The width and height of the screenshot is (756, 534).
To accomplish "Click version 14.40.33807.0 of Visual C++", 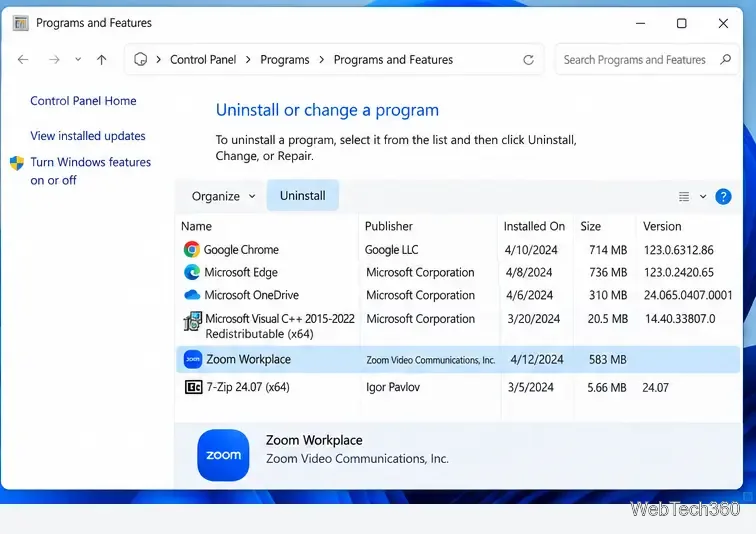I will tap(680, 319).
